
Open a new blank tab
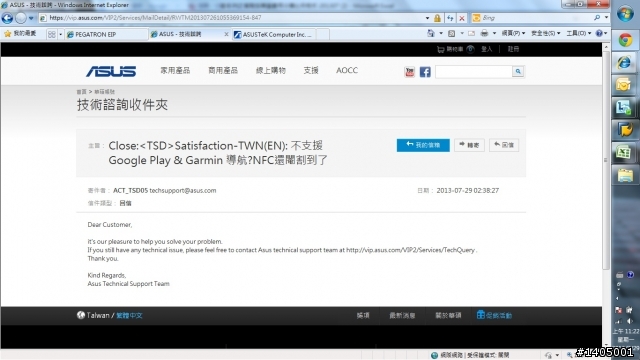tap(322, 35)
